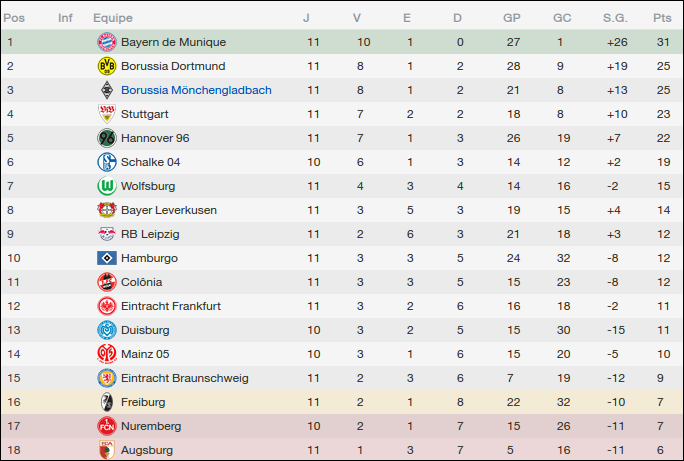Image resolution: width=684 pixels, height=461 pixels.
Task: Click the RB Leipzig club crest
Action: (106, 234)
